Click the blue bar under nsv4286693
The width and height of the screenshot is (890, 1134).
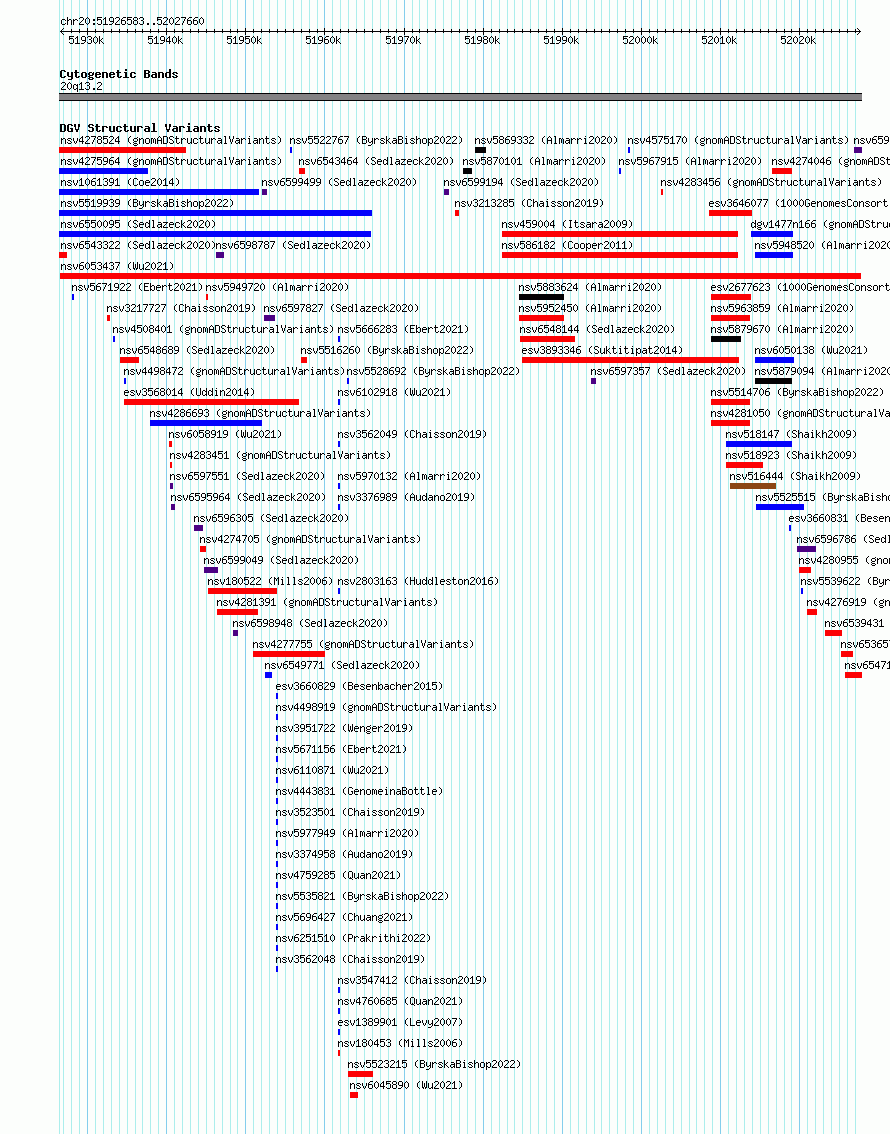pyautogui.click(x=206, y=423)
